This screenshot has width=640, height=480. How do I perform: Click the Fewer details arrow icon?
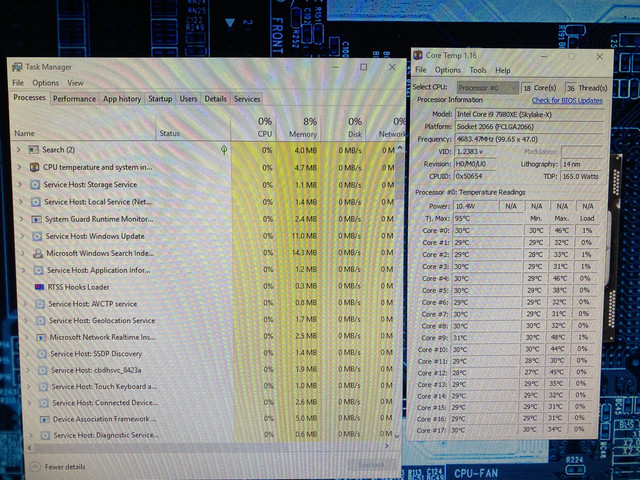click(36, 467)
